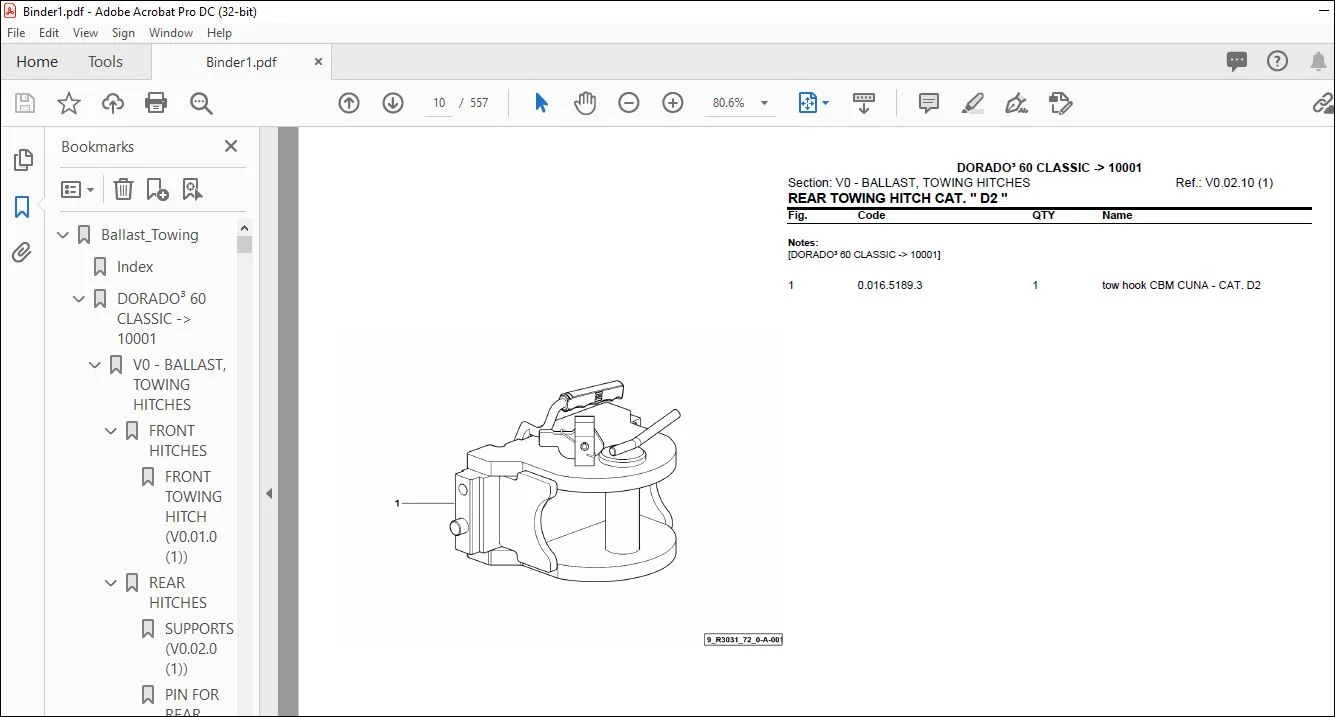This screenshot has height=717, width=1335.
Task: Close the Binder1.pdf tab
Action: [319, 62]
